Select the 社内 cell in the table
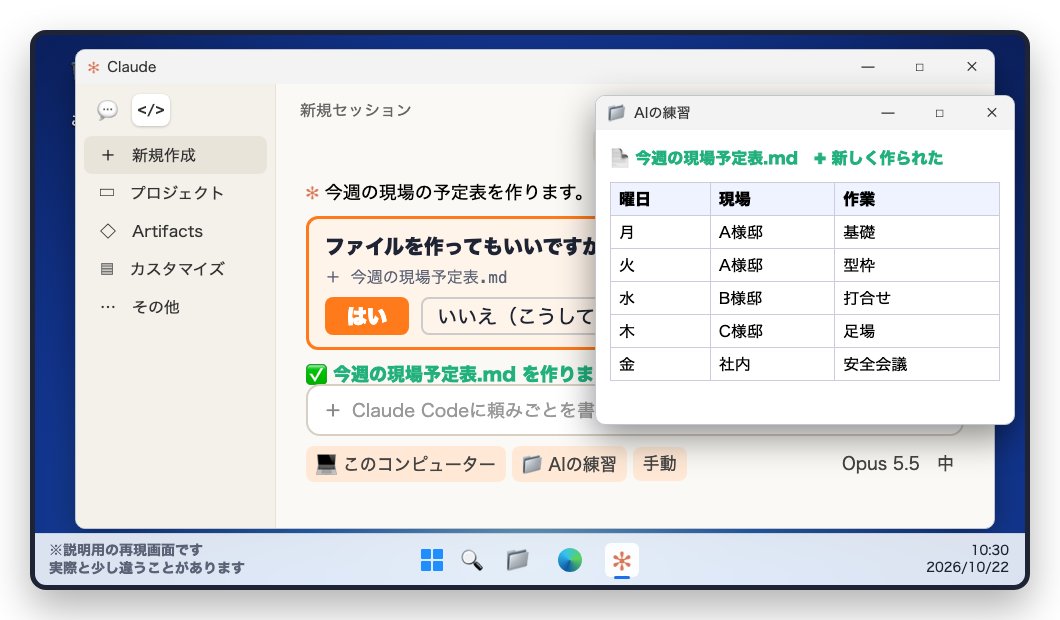1060x620 pixels. [772, 364]
